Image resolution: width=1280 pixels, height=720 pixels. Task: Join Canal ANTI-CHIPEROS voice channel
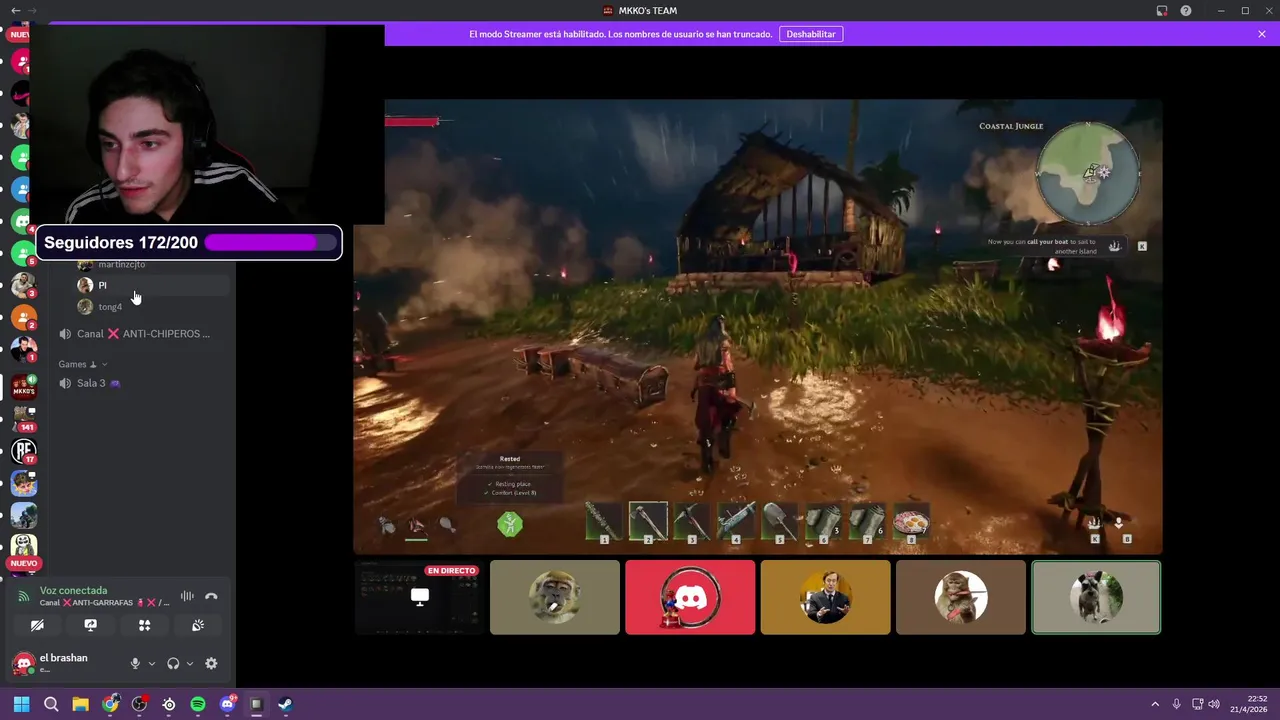(x=142, y=334)
